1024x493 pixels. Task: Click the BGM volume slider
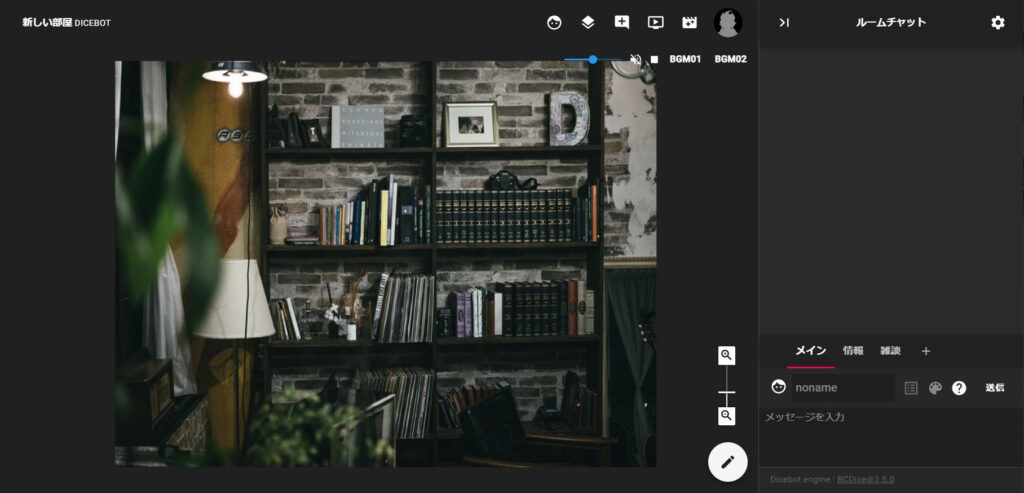(593, 59)
